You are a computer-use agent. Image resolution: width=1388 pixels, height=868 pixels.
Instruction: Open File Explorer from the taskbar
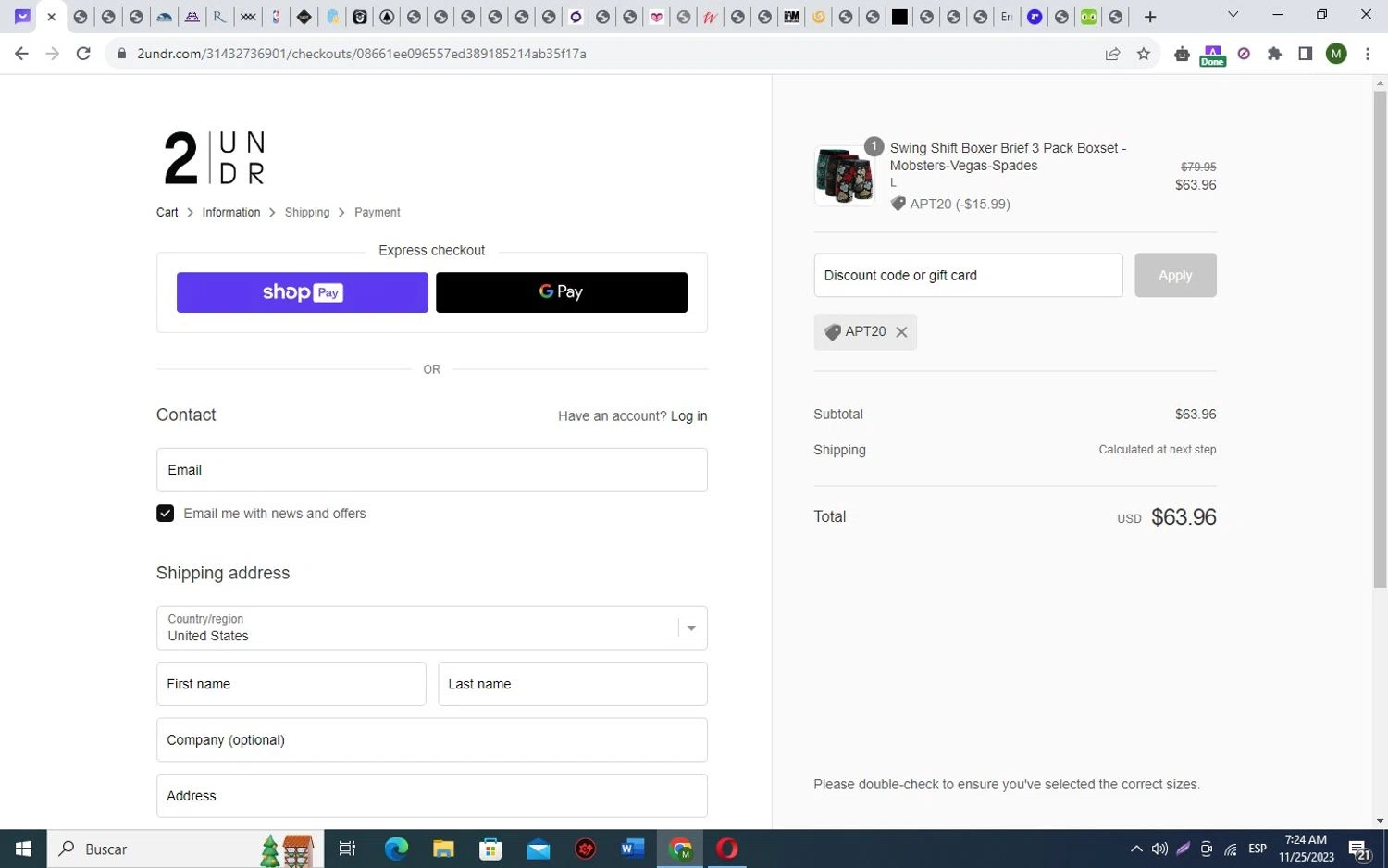pos(443,848)
